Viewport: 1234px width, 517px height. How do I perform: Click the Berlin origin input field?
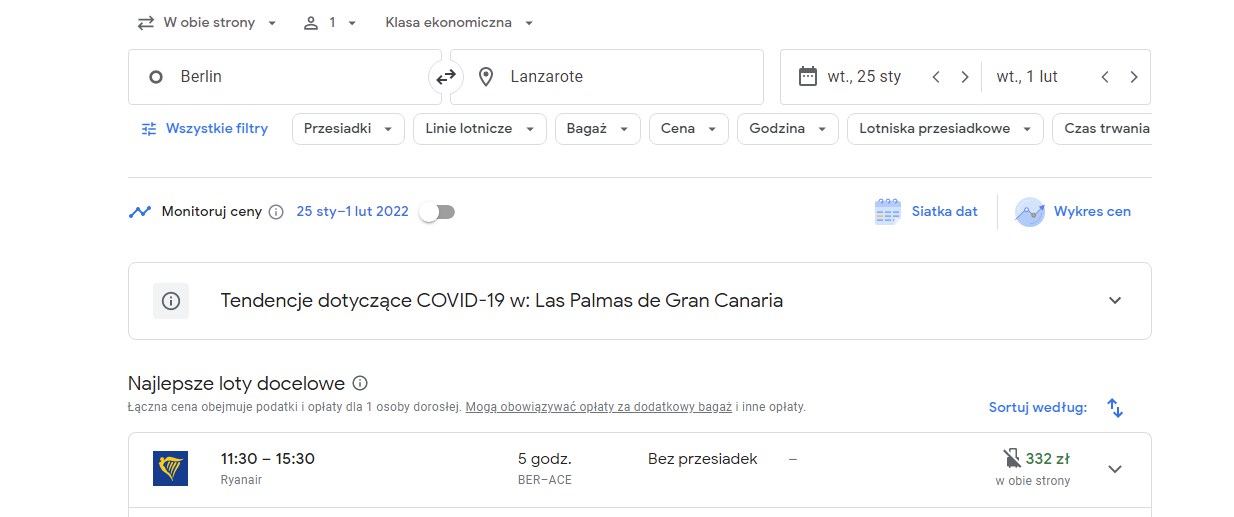(x=285, y=77)
